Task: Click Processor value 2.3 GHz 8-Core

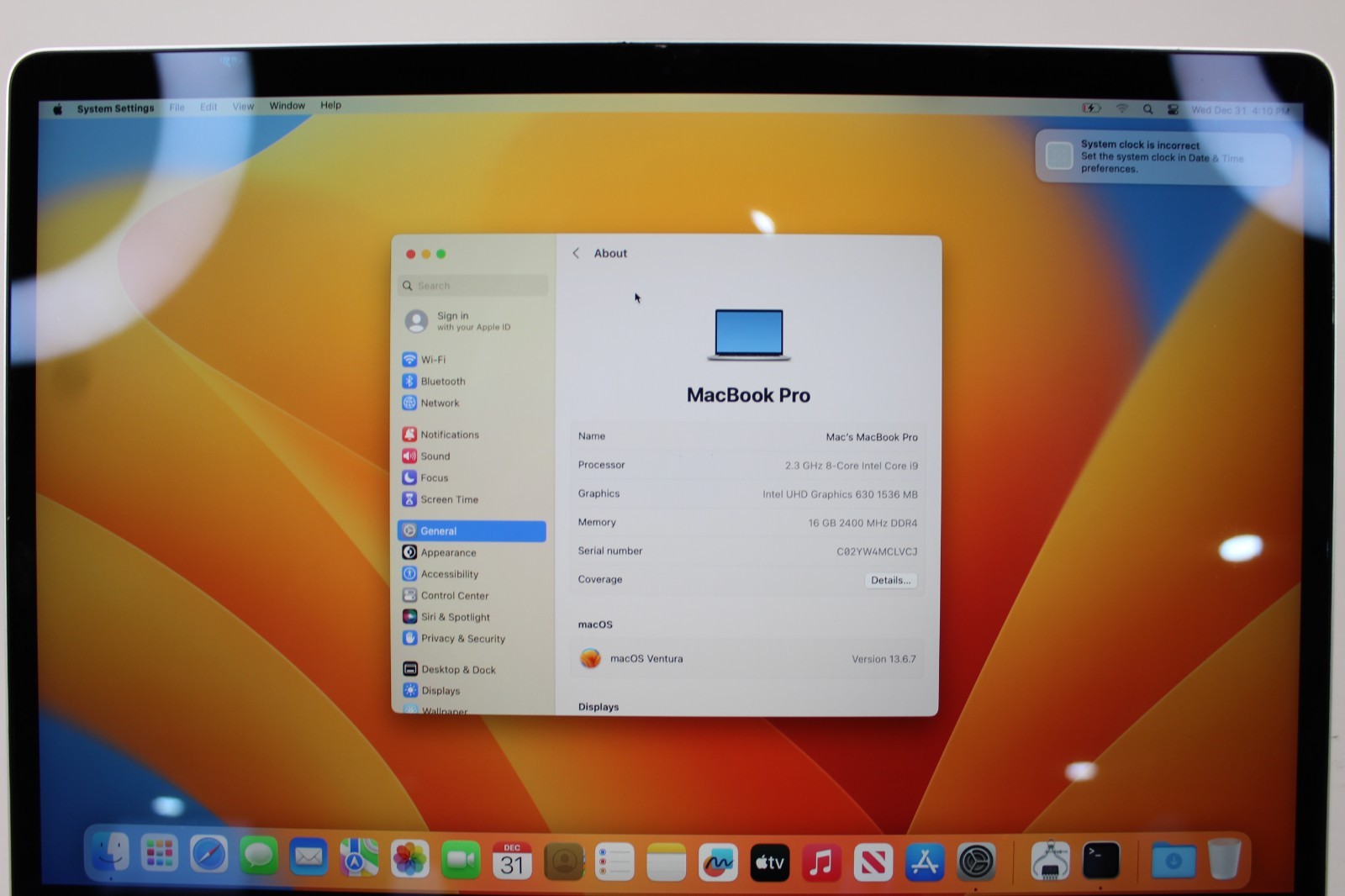Action: pyautogui.click(x=851, y=466)
